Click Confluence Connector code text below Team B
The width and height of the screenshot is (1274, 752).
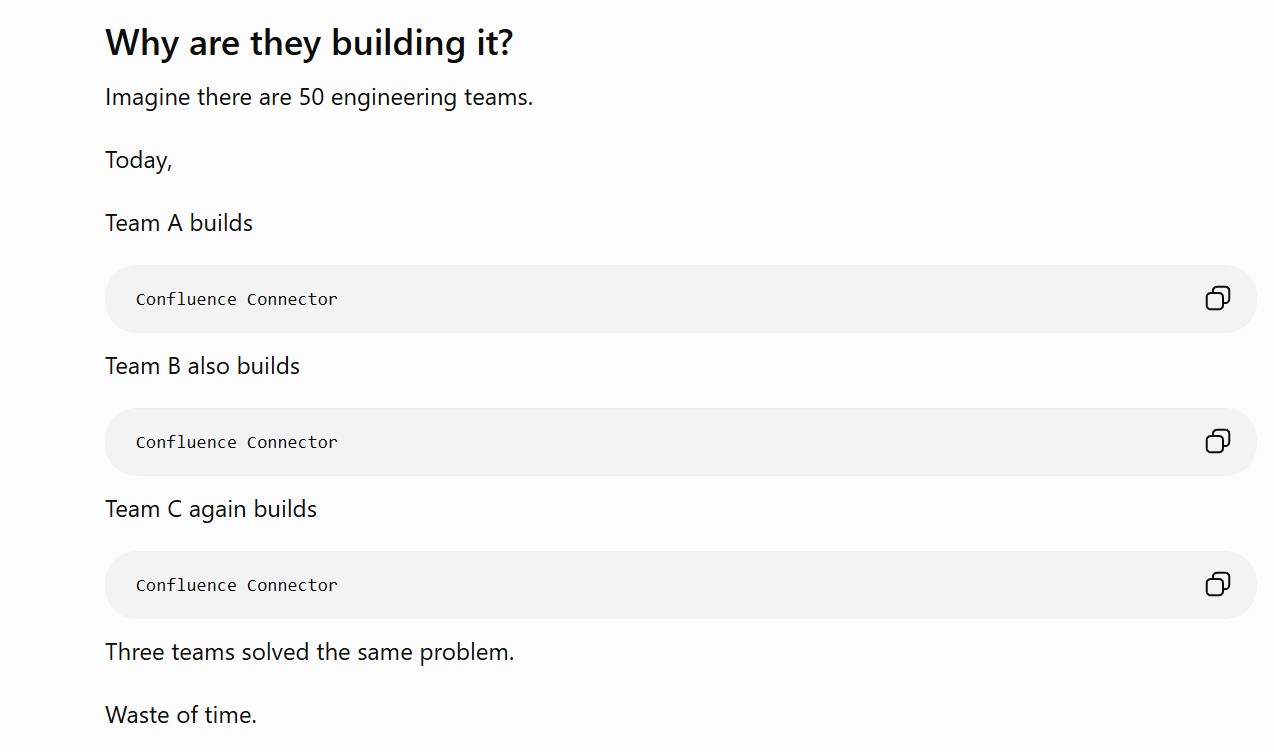237,442
